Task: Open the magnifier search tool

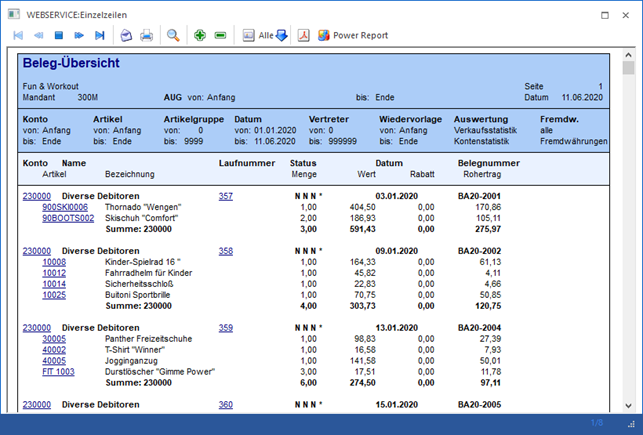Action: (173, 35)
